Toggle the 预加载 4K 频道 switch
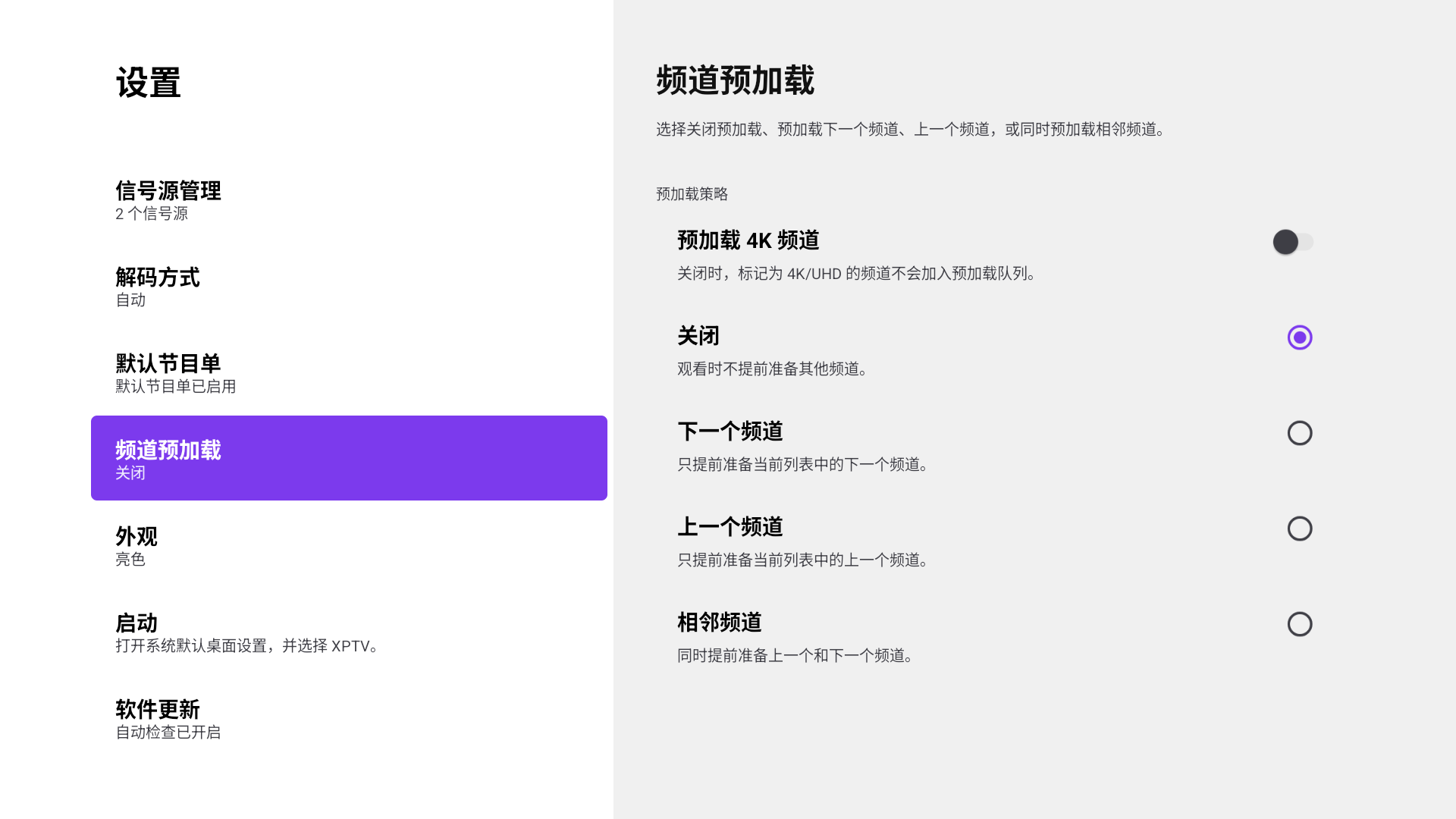The image size is (1456, 819). tap(1293, 242)
